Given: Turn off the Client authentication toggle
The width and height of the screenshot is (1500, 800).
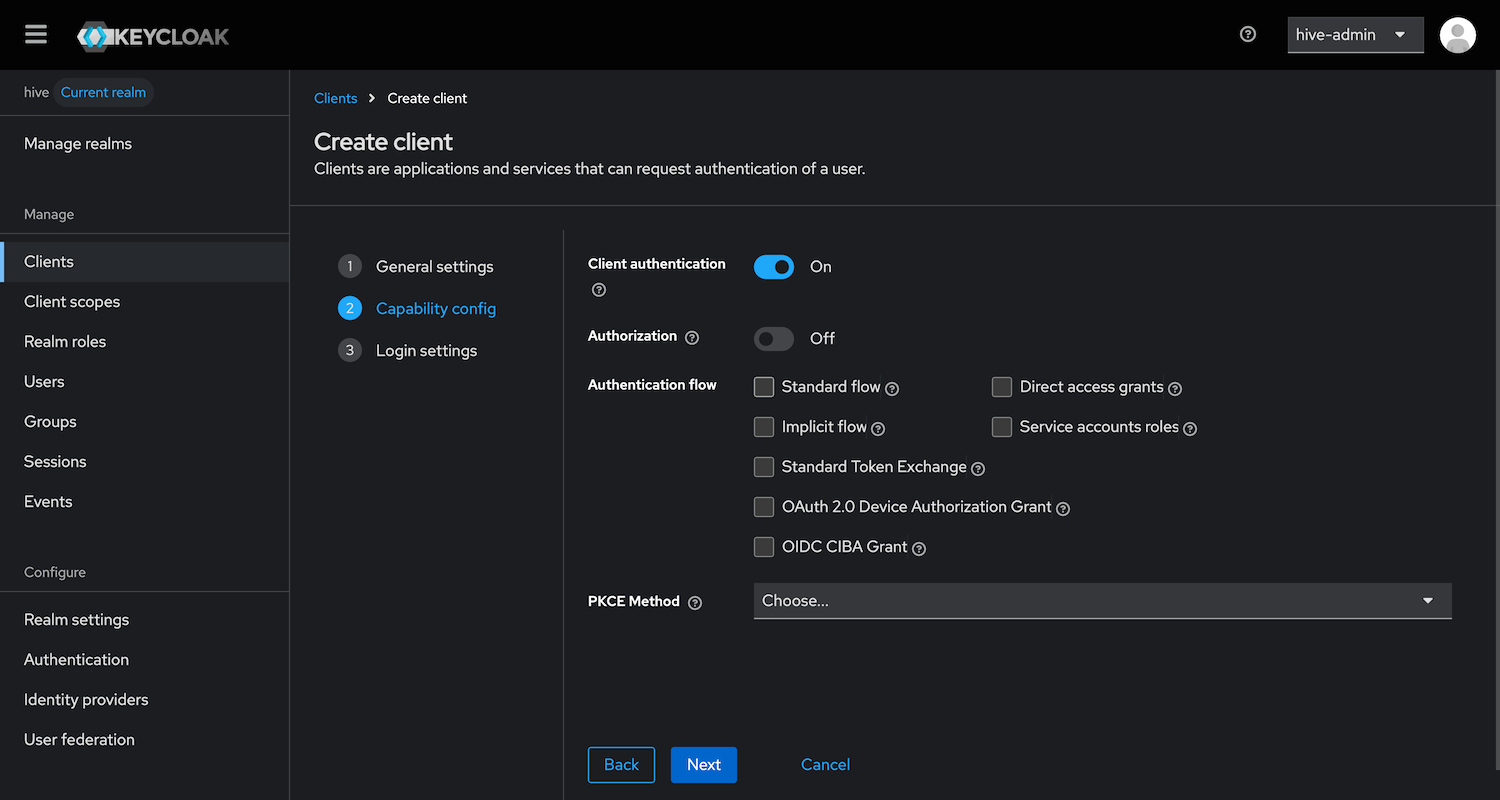Looking at the screenshot, I should click(x=773, y=267).
